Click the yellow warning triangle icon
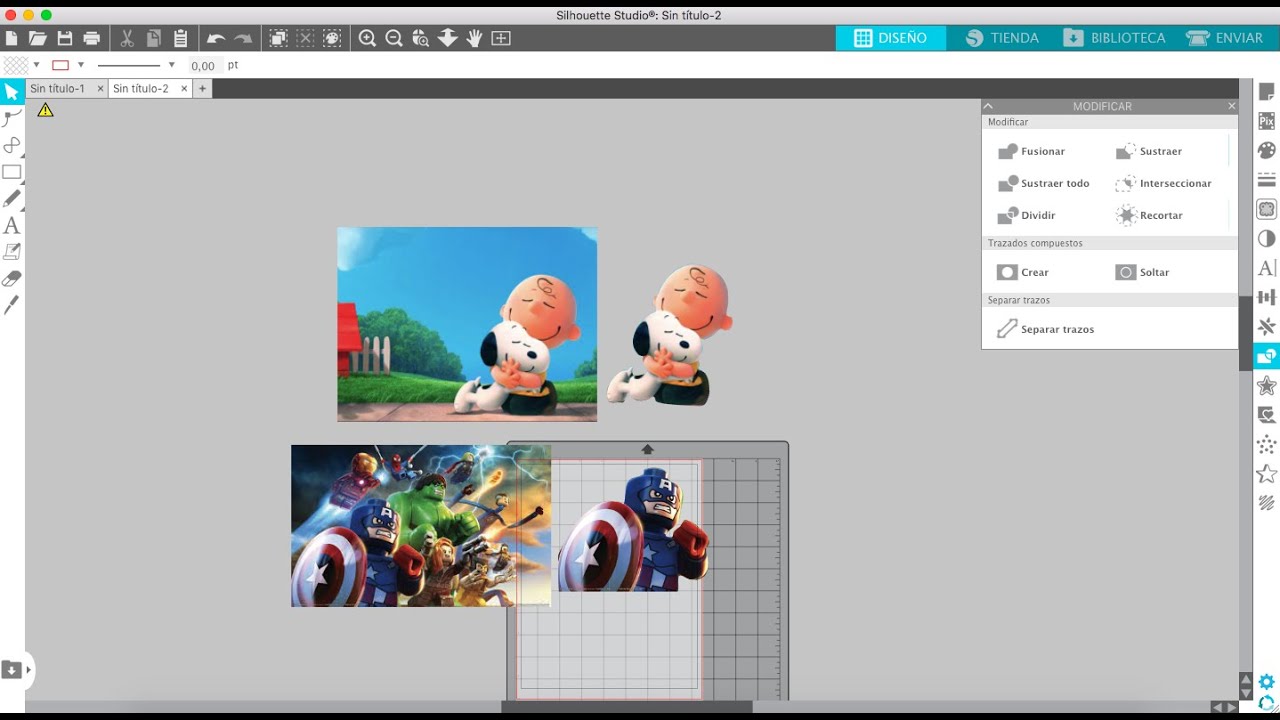 (x=45, y=110)
